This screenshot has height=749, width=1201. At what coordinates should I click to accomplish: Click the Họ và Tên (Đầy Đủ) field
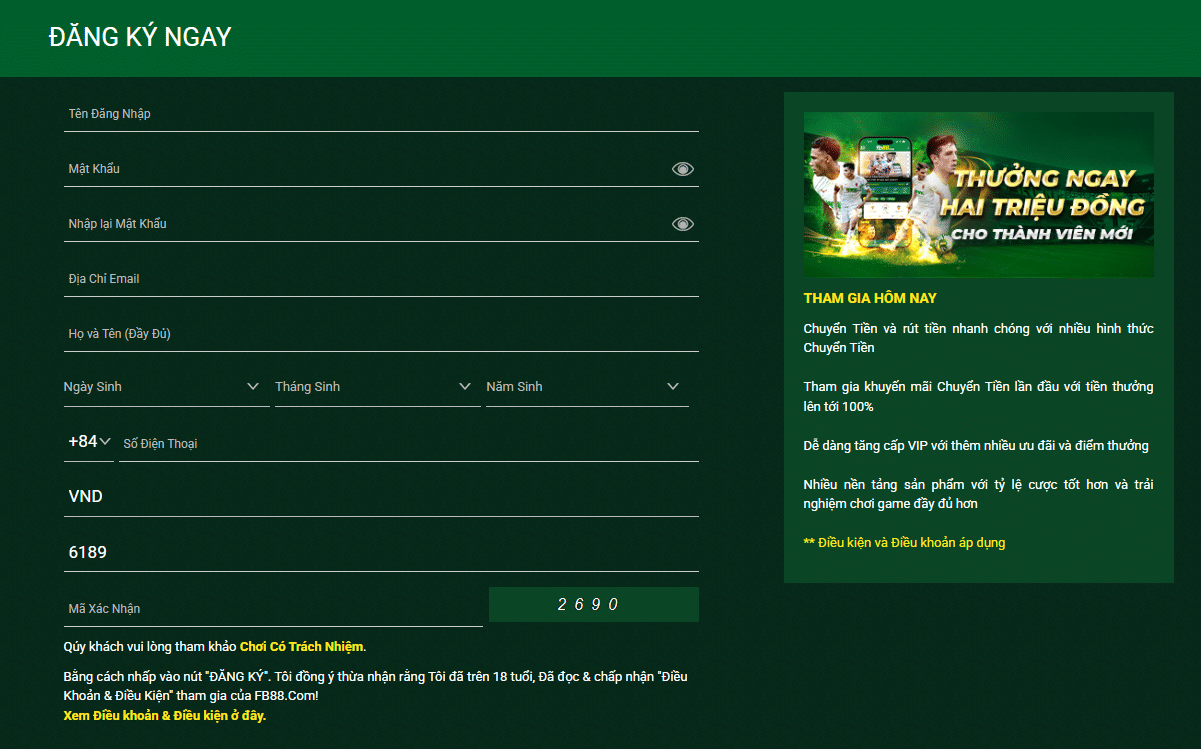click(381, 333)
